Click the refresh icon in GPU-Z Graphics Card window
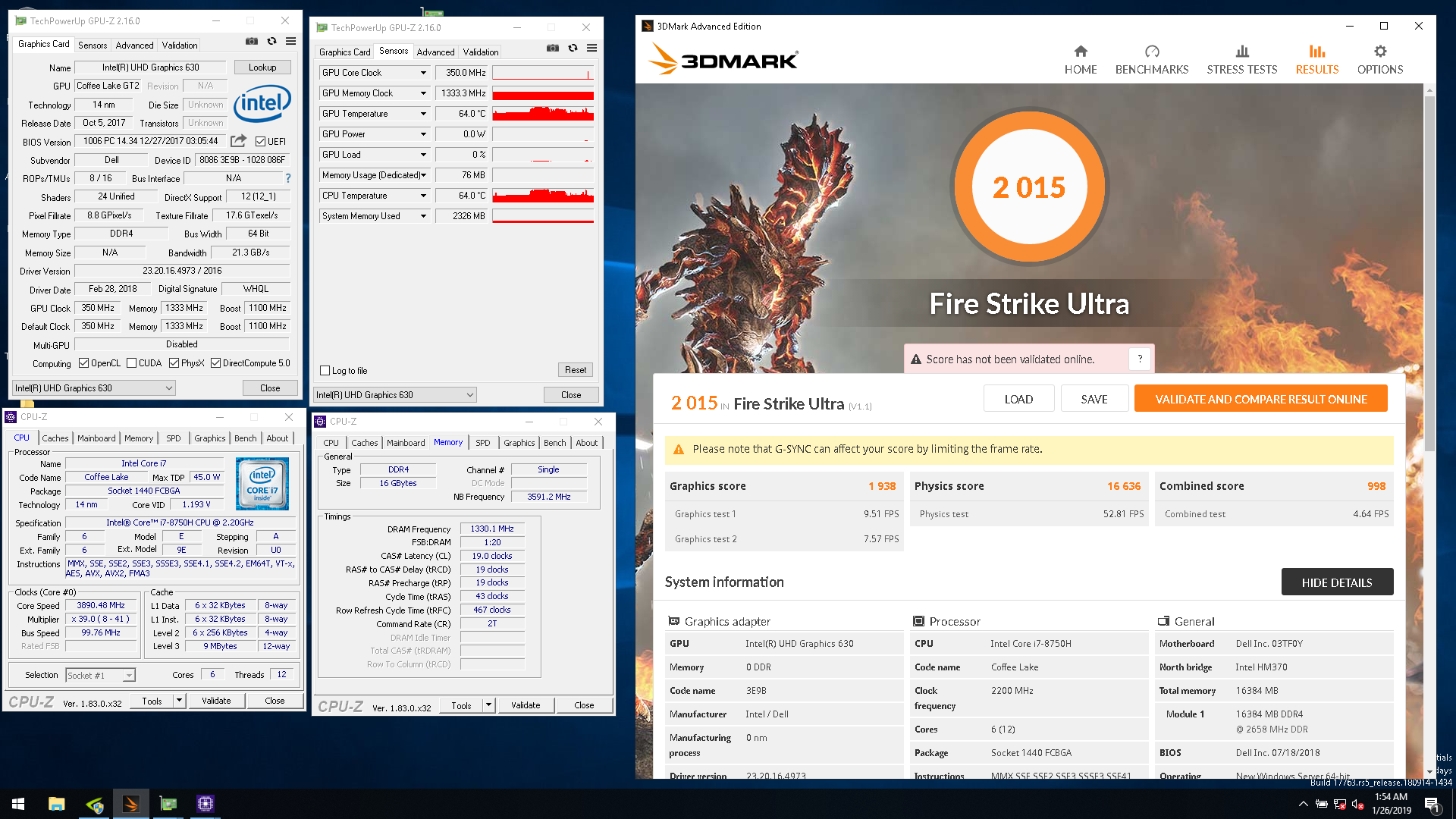The image size is (1456, 819). tap(271, 42)
